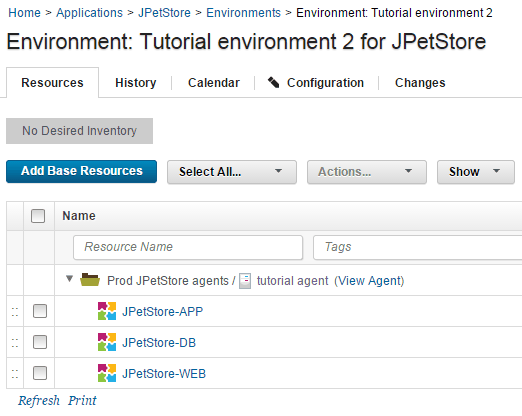Click the 'tutorial agent' text
522x416 pixels.
coord(292,281)
